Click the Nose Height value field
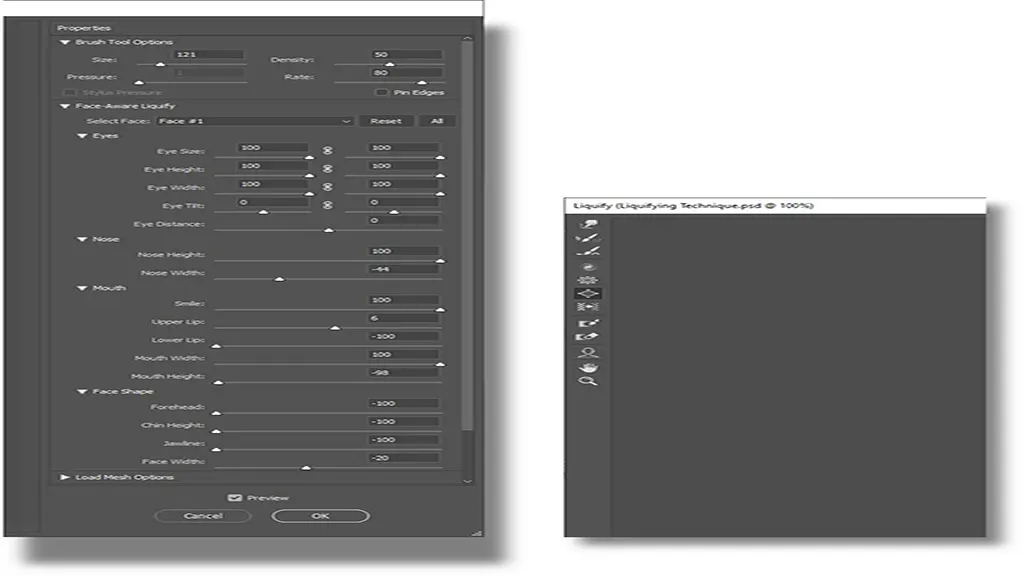 (403, 251)
